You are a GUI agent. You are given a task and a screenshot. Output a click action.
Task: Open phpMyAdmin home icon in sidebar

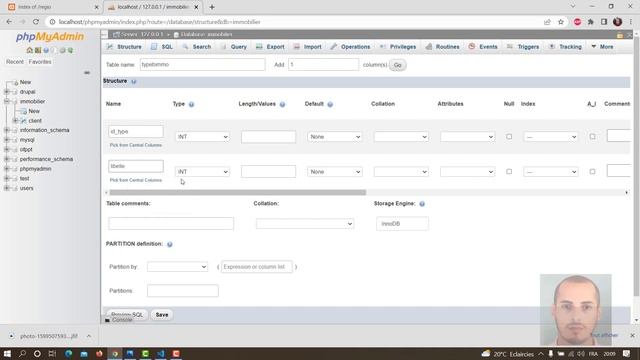point(29,50)
